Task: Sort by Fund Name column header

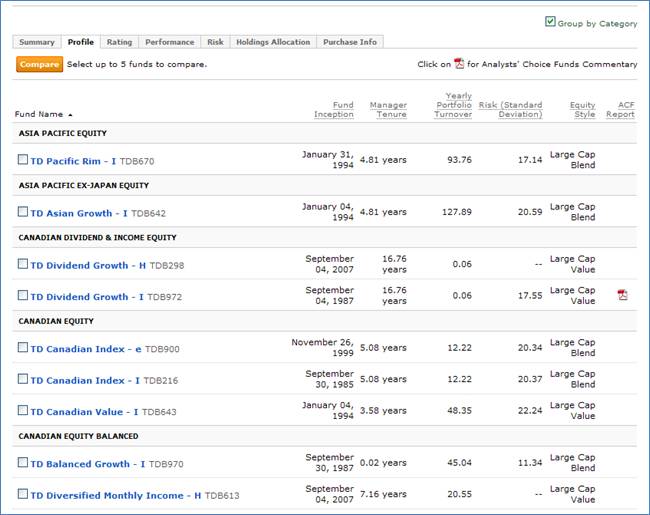Action: coord(39,114)
